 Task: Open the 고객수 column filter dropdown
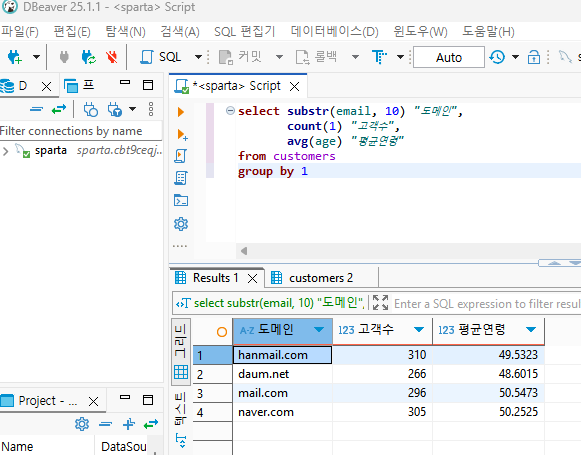(x=419, y=329)
